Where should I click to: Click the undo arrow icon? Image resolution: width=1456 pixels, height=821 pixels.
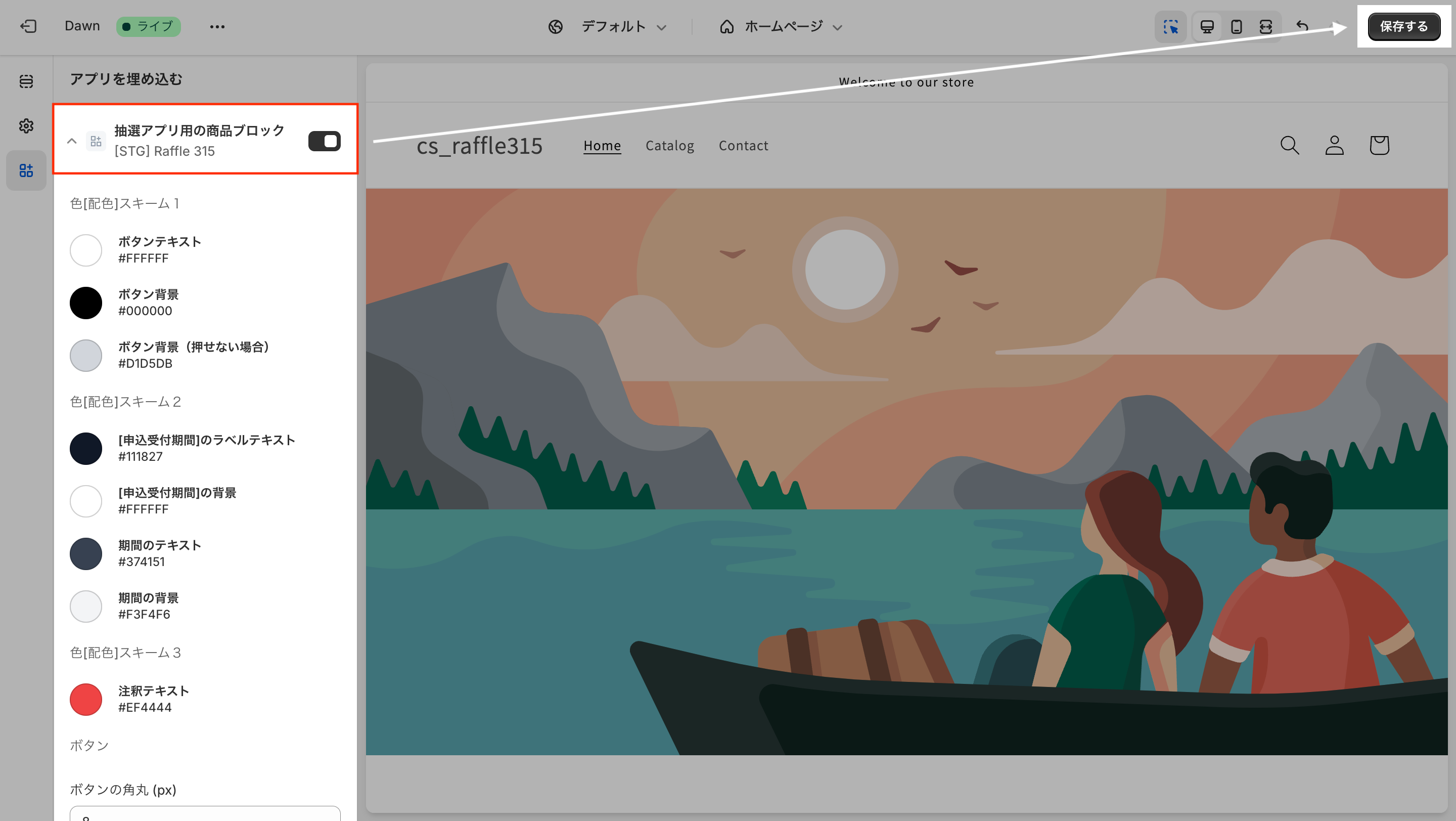pos(1302,27)
